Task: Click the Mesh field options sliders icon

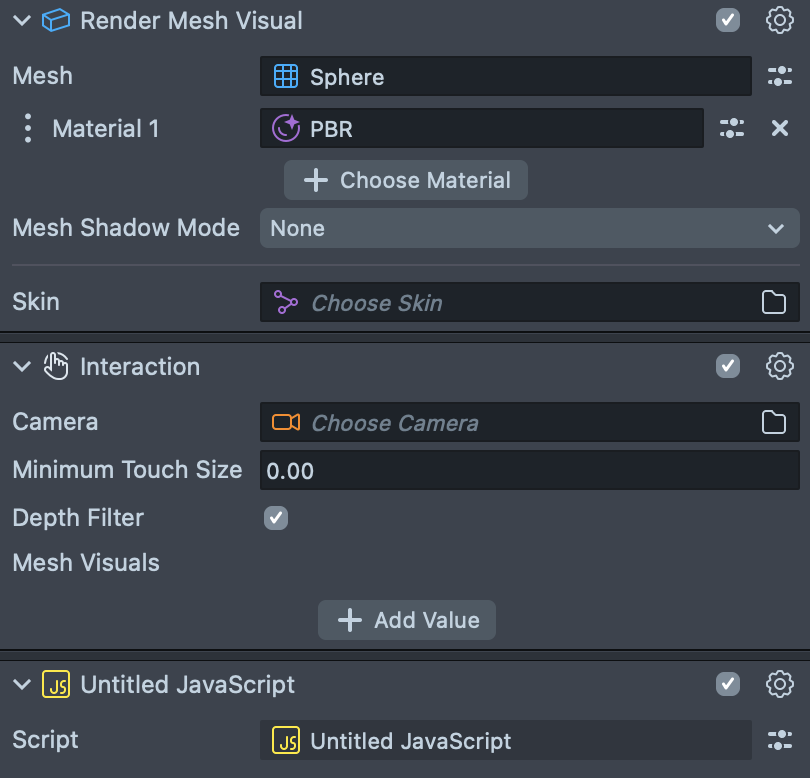Action: pos(779,76)
